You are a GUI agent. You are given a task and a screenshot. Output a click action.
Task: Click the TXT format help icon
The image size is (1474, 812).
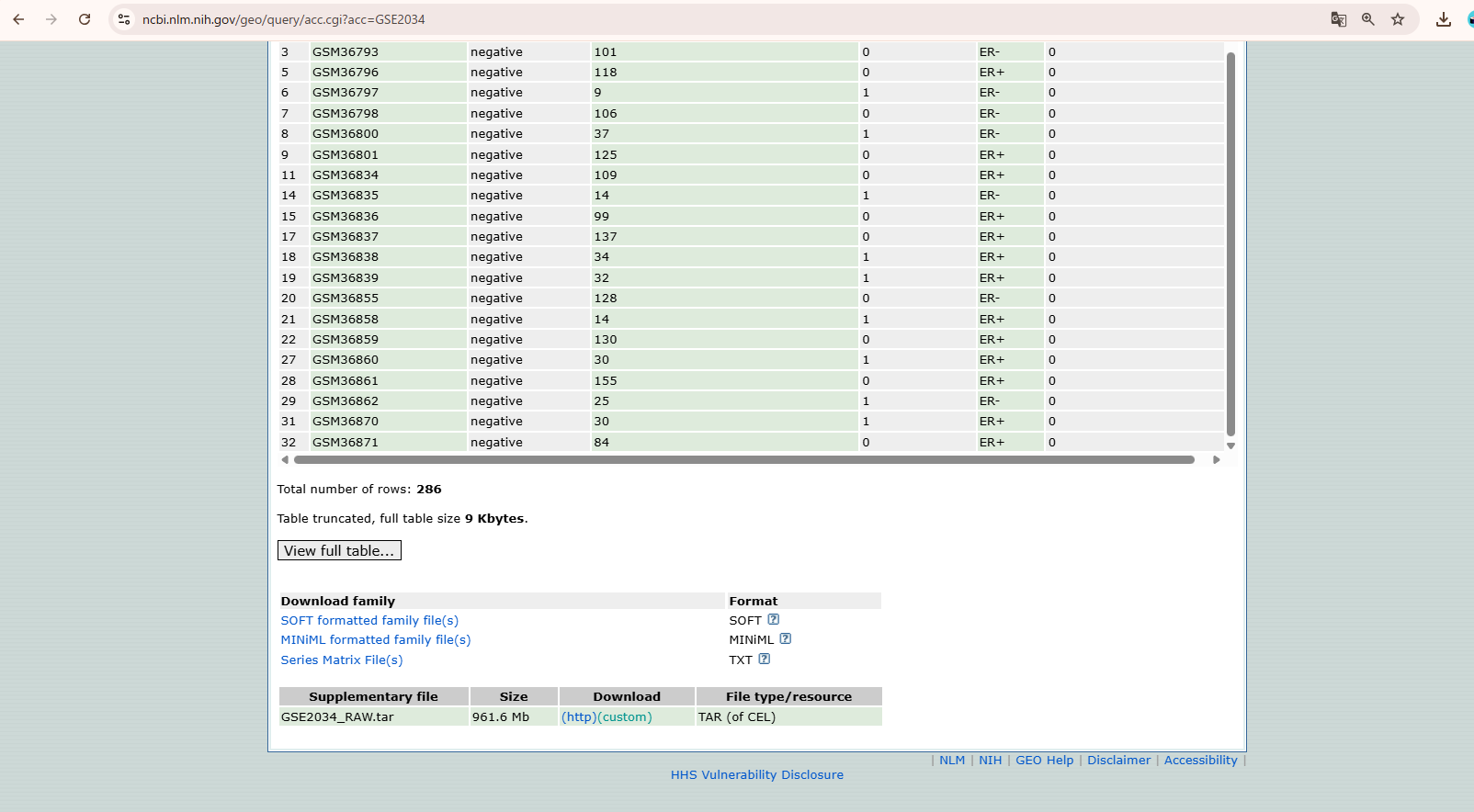coord(764,659)
